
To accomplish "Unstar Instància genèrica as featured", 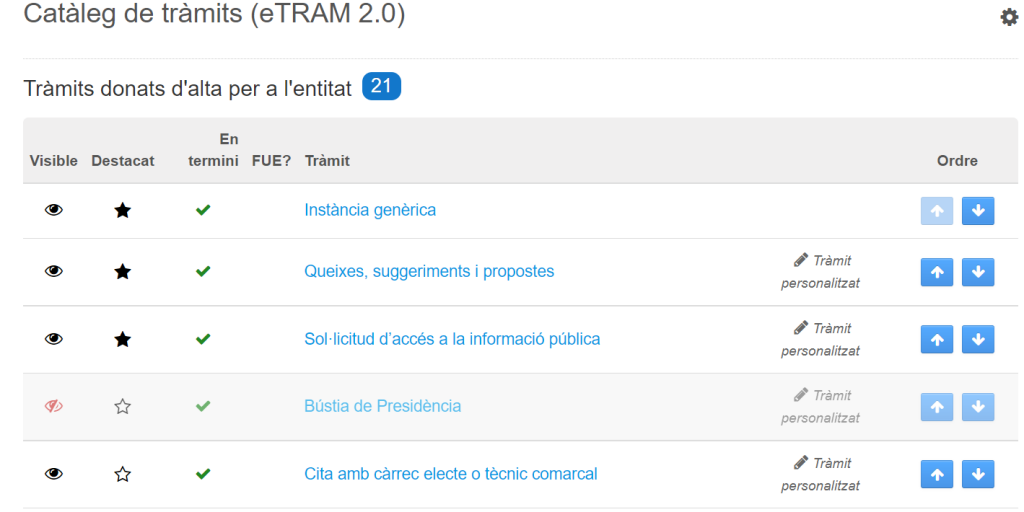I will (122, 210).
